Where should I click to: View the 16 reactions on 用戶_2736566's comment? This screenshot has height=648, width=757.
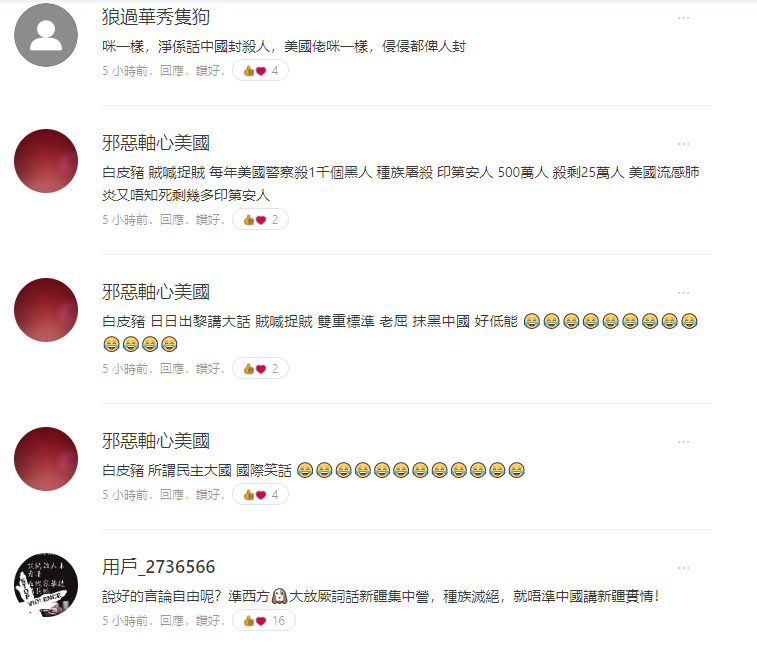(264, 620)
